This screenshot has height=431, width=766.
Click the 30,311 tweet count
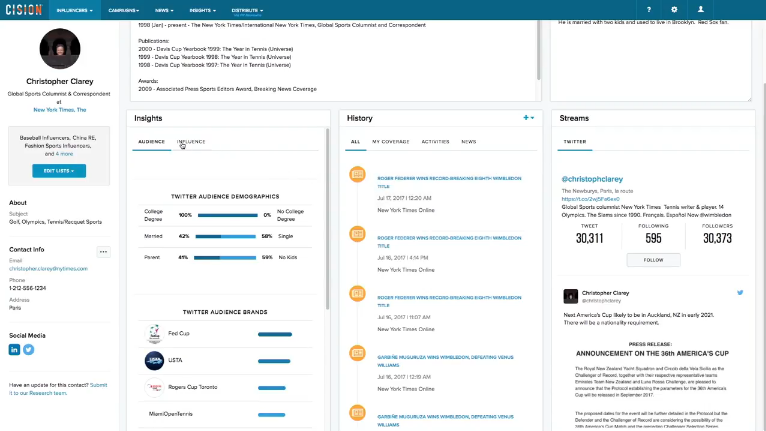[x=590, y=238]
